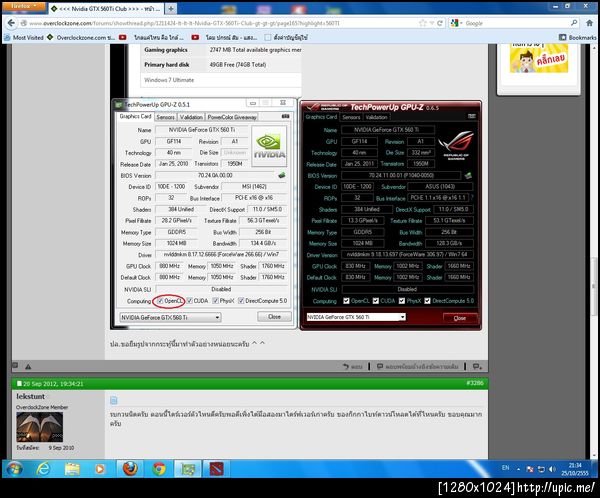
Task: Click the reply arrow link under post
Action: point(352,367)
